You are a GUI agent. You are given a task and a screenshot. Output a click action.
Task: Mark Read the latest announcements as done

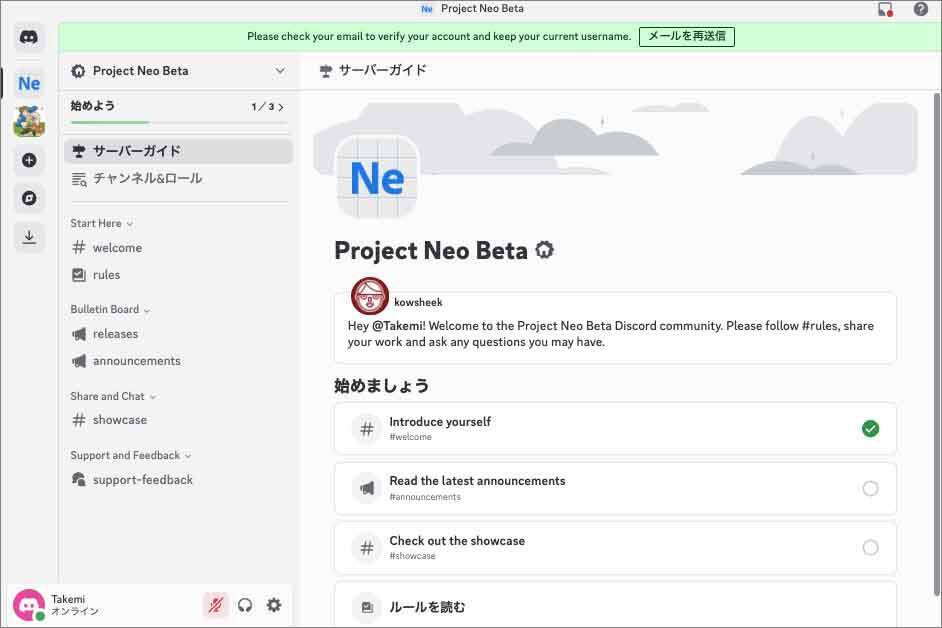point(870,488)
